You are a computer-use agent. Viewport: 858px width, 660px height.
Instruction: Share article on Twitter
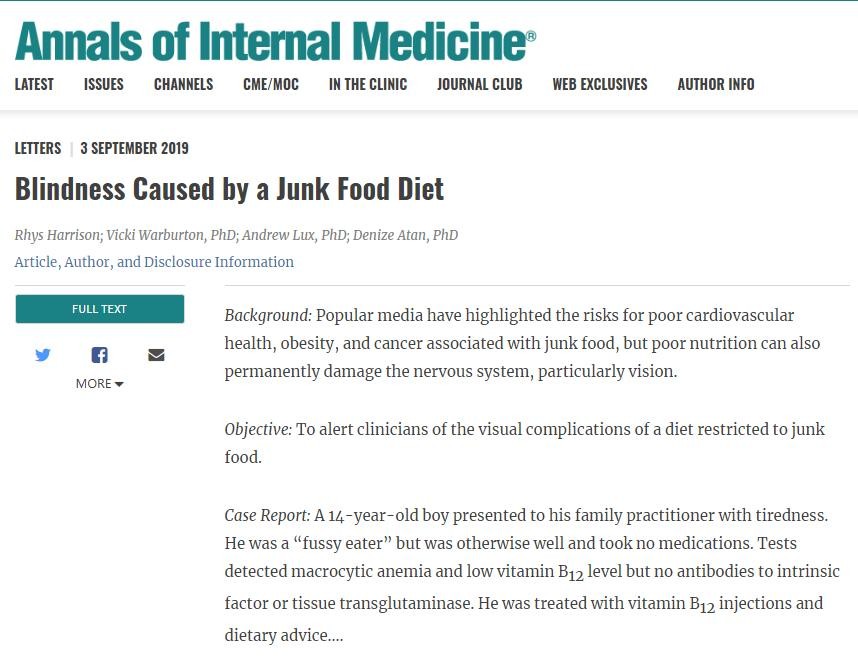[43, 355]
